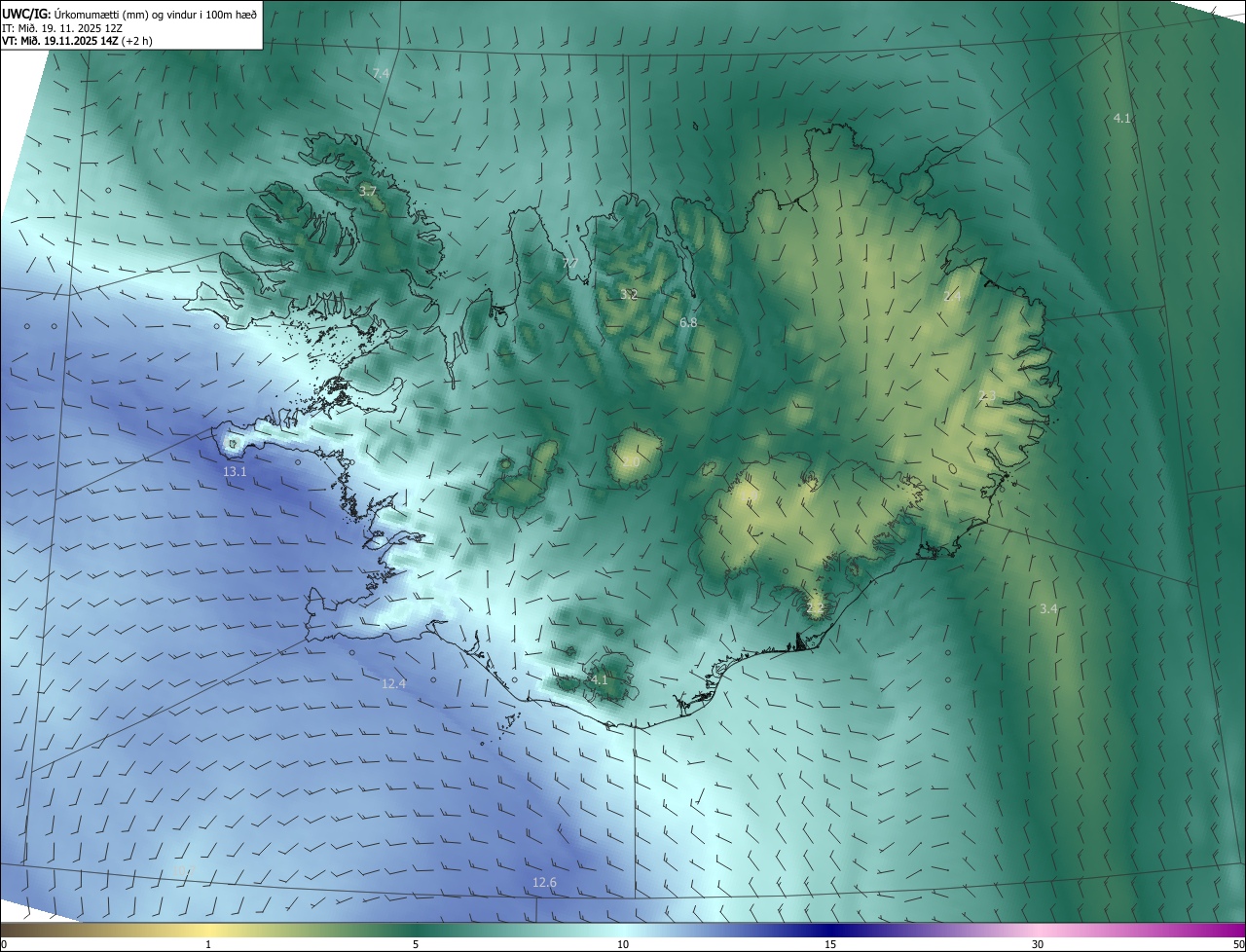
Task: Click the 4.1 value on the southern glacier
Action: click(x=599, y=679)
